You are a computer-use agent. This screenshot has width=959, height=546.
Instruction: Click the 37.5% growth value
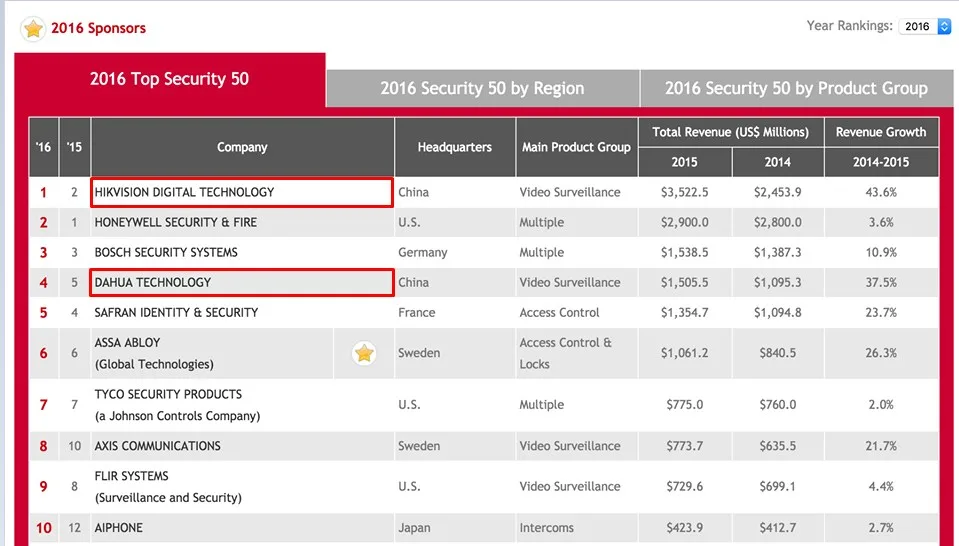tap(881, 282)
